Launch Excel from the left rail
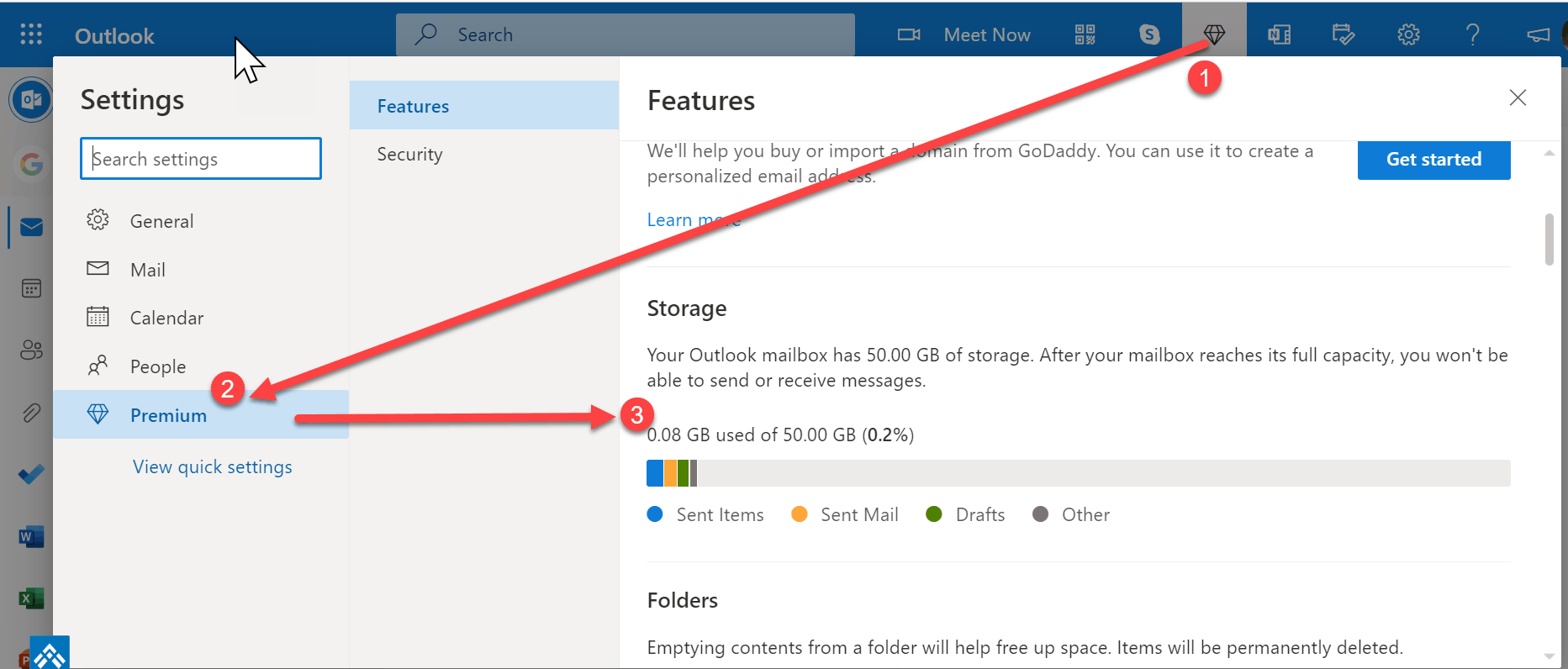Image resolution: width=1568 pixels, height=669 pixels. click(31, 598)
